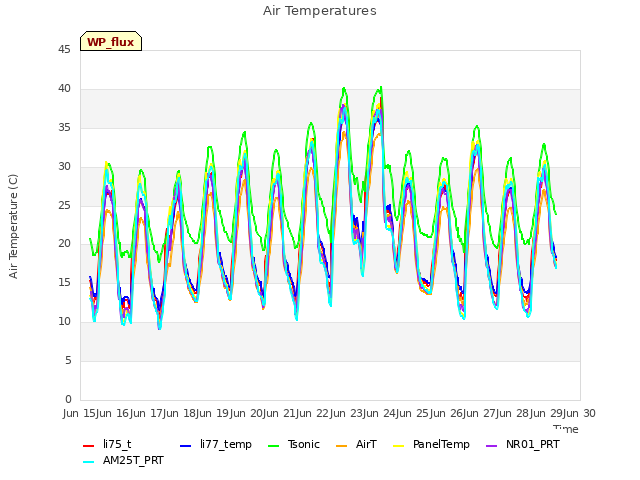Click the WP_flux annotation label
Screen dimensions: 640x480
click(x=111, y=41)
